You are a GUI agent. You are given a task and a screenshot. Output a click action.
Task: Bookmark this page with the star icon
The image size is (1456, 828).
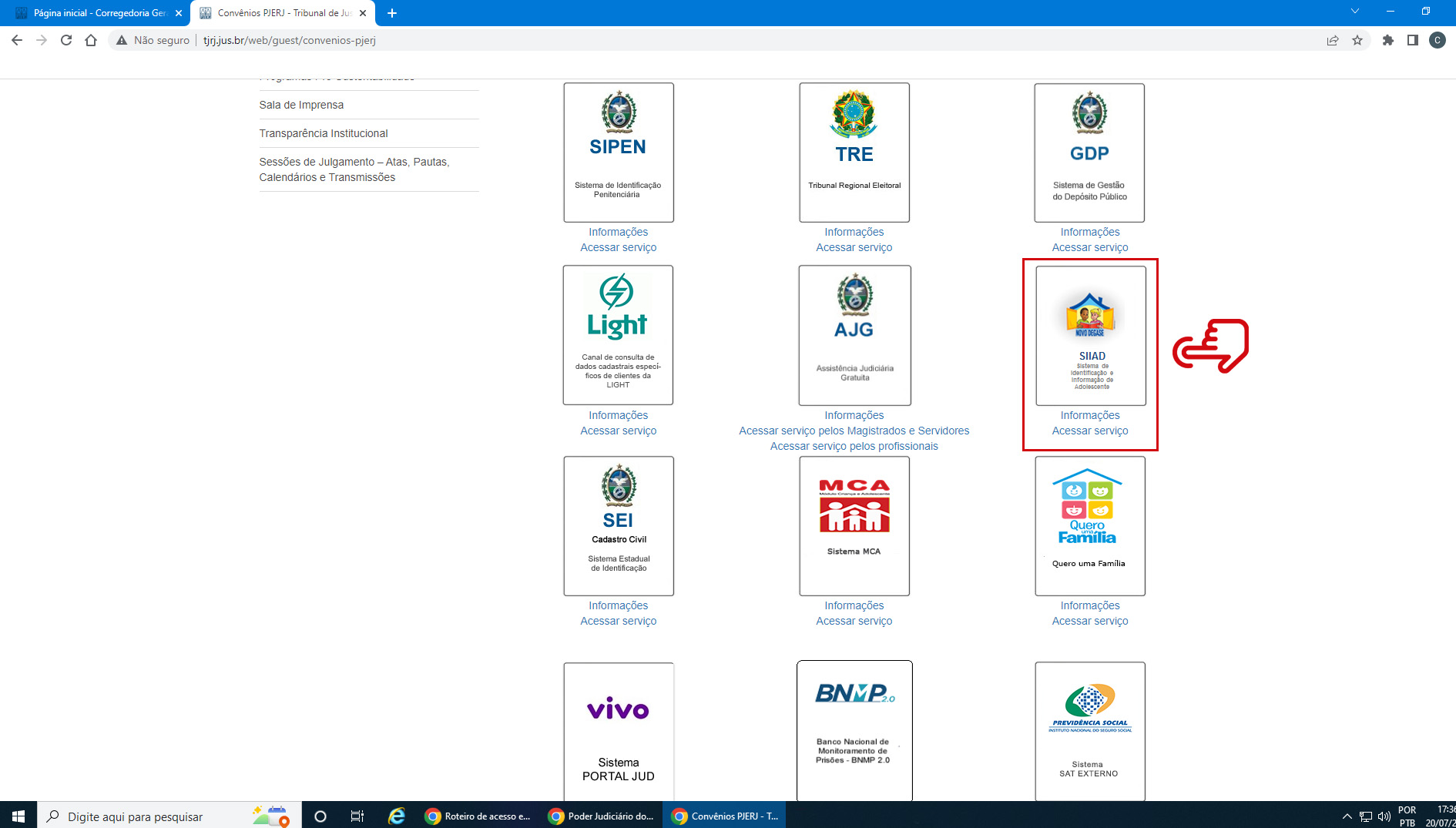click(x=1357, y=40)
